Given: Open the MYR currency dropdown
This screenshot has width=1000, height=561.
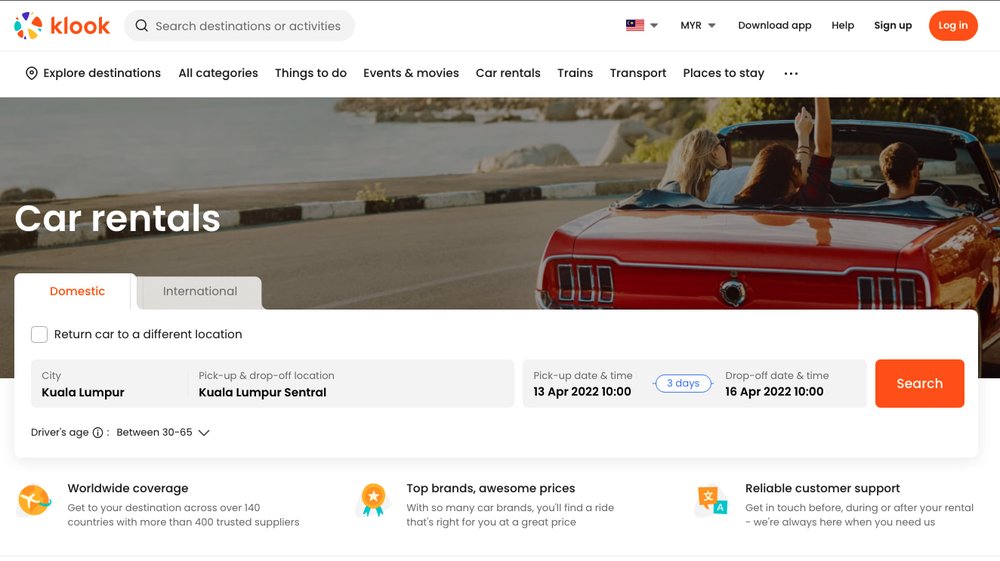Looking at the screenshot, I should coord(698,26).
